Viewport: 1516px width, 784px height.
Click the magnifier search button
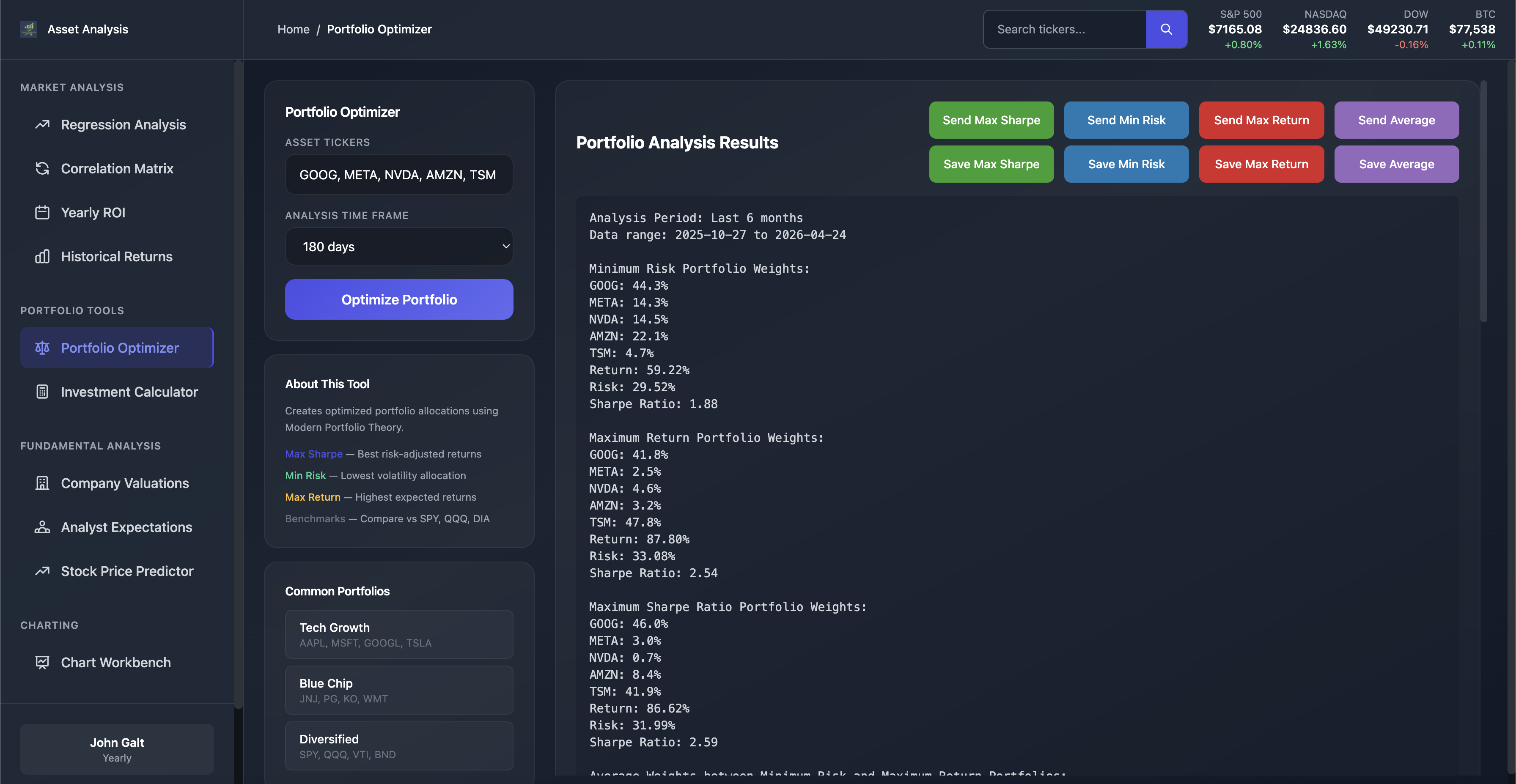coord(1166,29)
